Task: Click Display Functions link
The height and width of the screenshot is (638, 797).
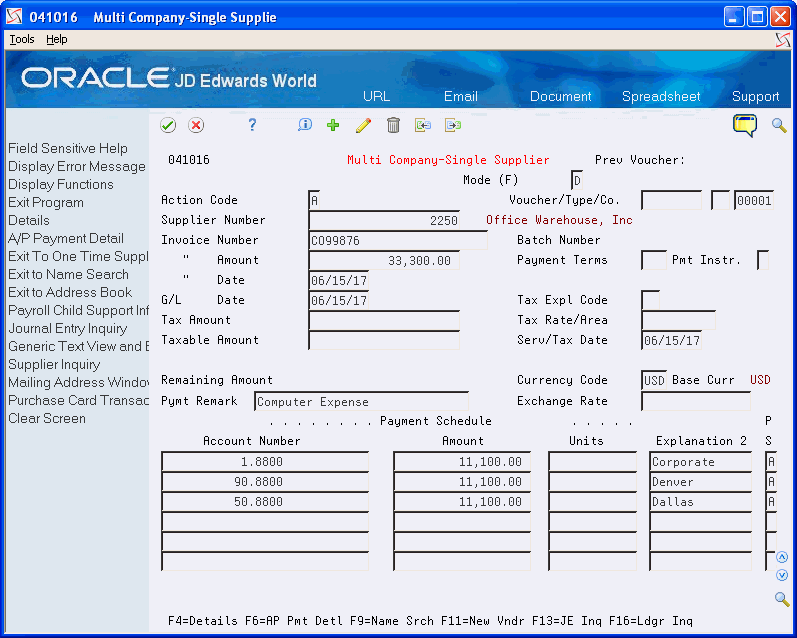Action: [x=60, y=185]
